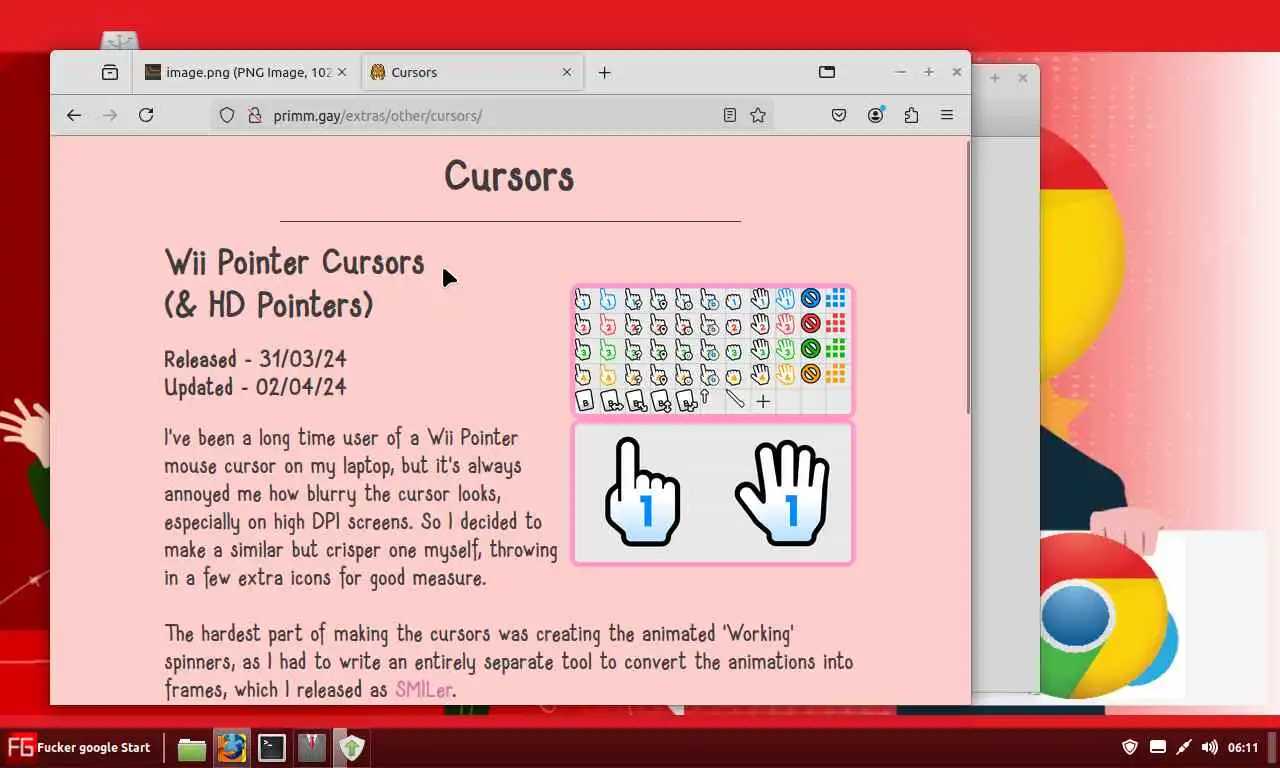Image resolution: width=1280 pixels, height=768 pixels.
Task: Open the large HD hand pointers image
Action: point(713,493)
